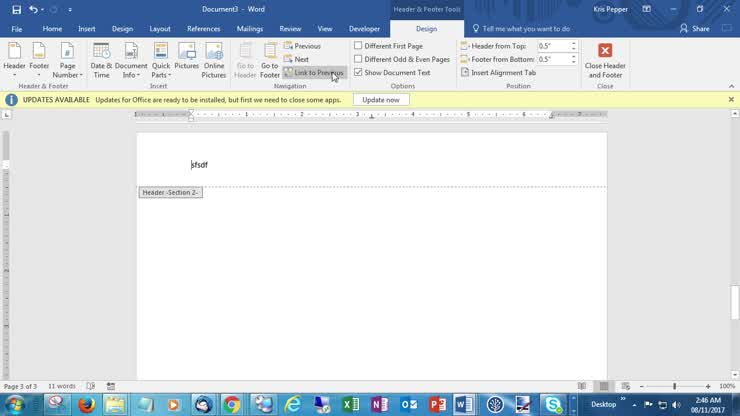740x416 pixels.
Task: Open the Kris Pepper account name
Action: [610, 9]
